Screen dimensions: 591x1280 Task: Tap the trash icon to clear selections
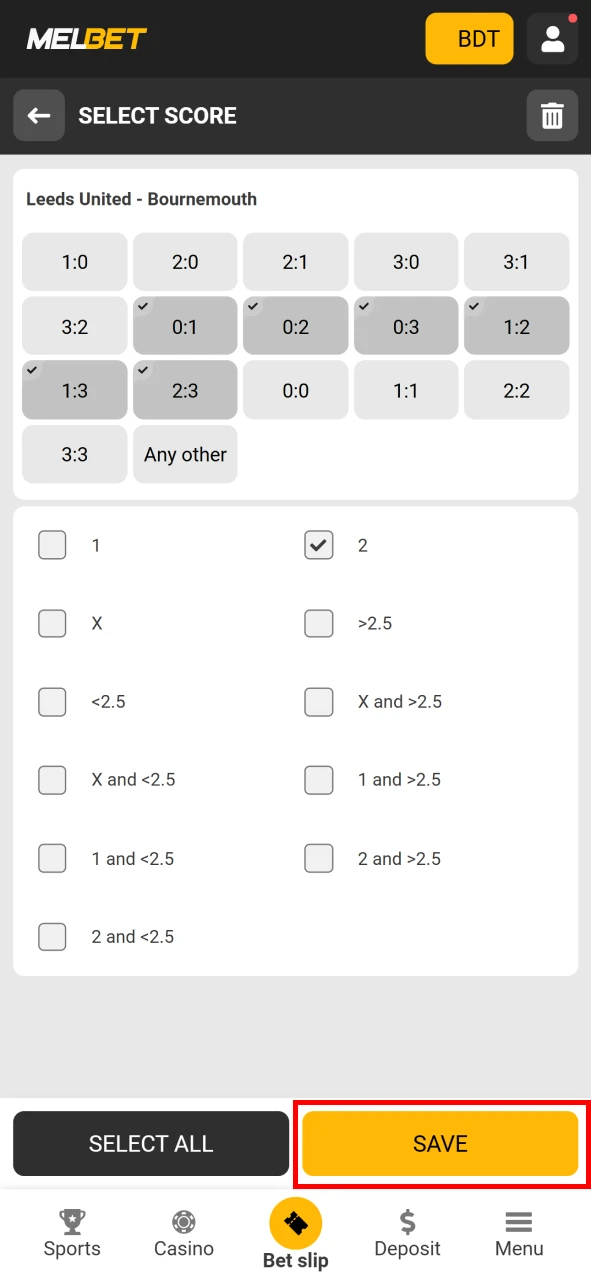click(552, 115)
